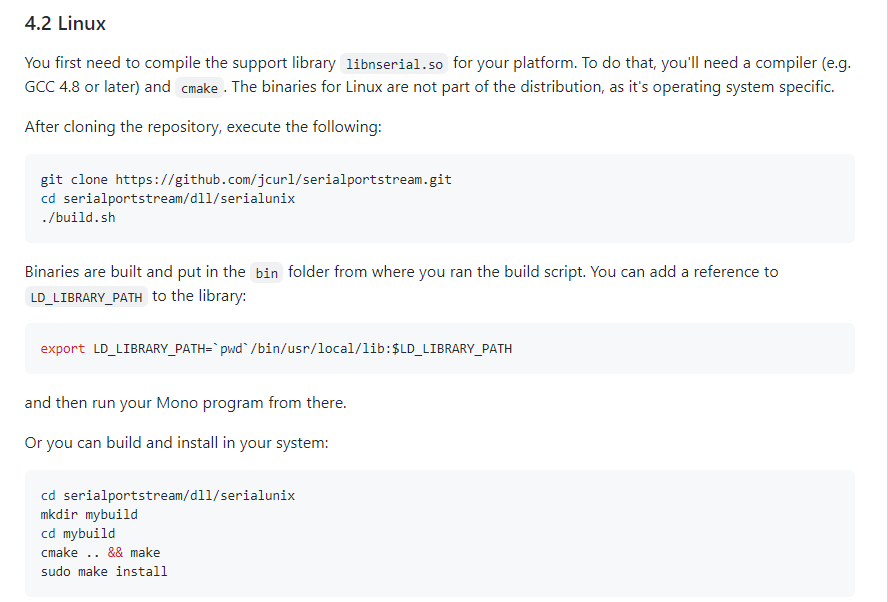Click the "and then run your Mono program" text
This screenshot has height=602, width=888.
coord(185,403)
